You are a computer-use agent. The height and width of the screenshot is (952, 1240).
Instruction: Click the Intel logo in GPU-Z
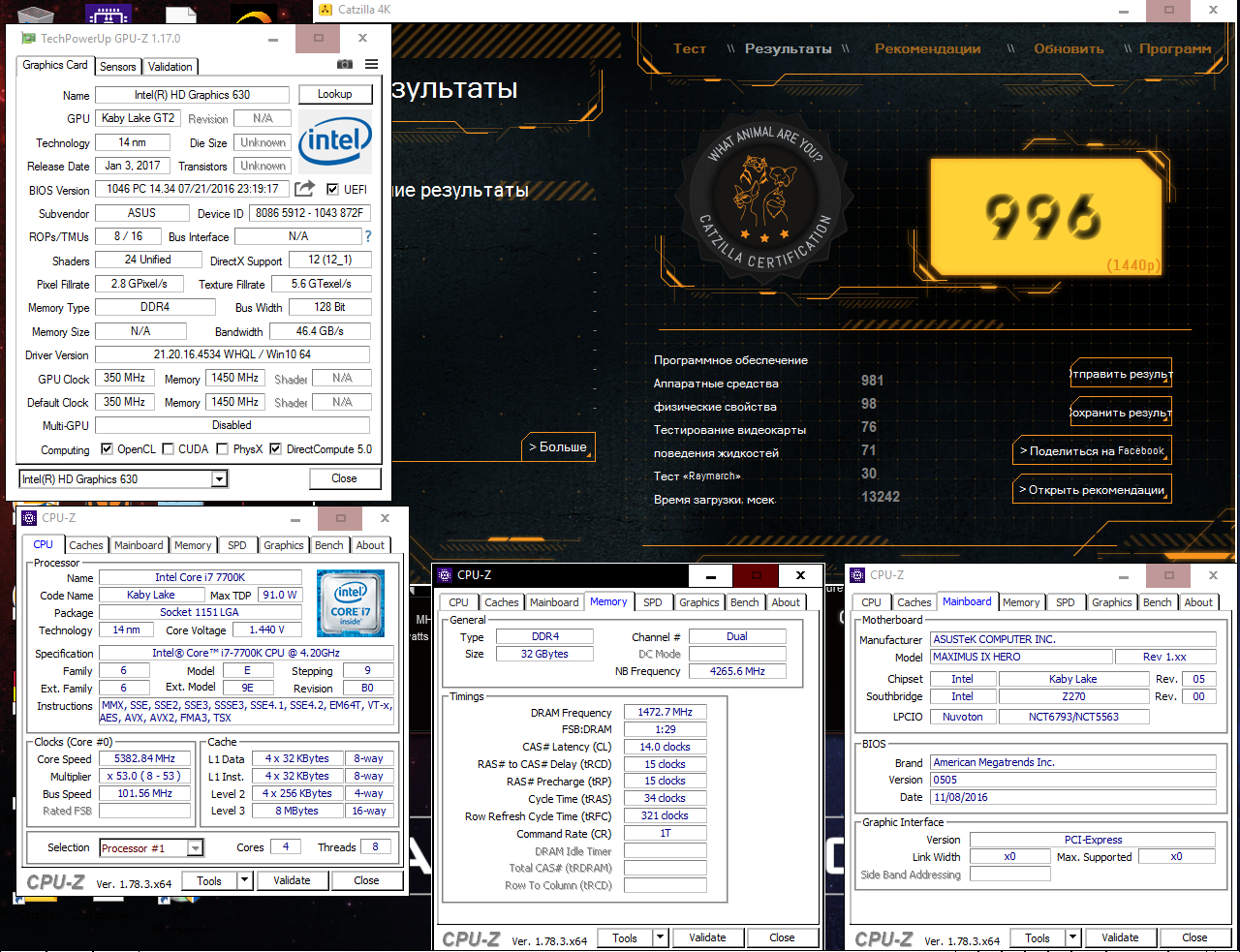335,141
